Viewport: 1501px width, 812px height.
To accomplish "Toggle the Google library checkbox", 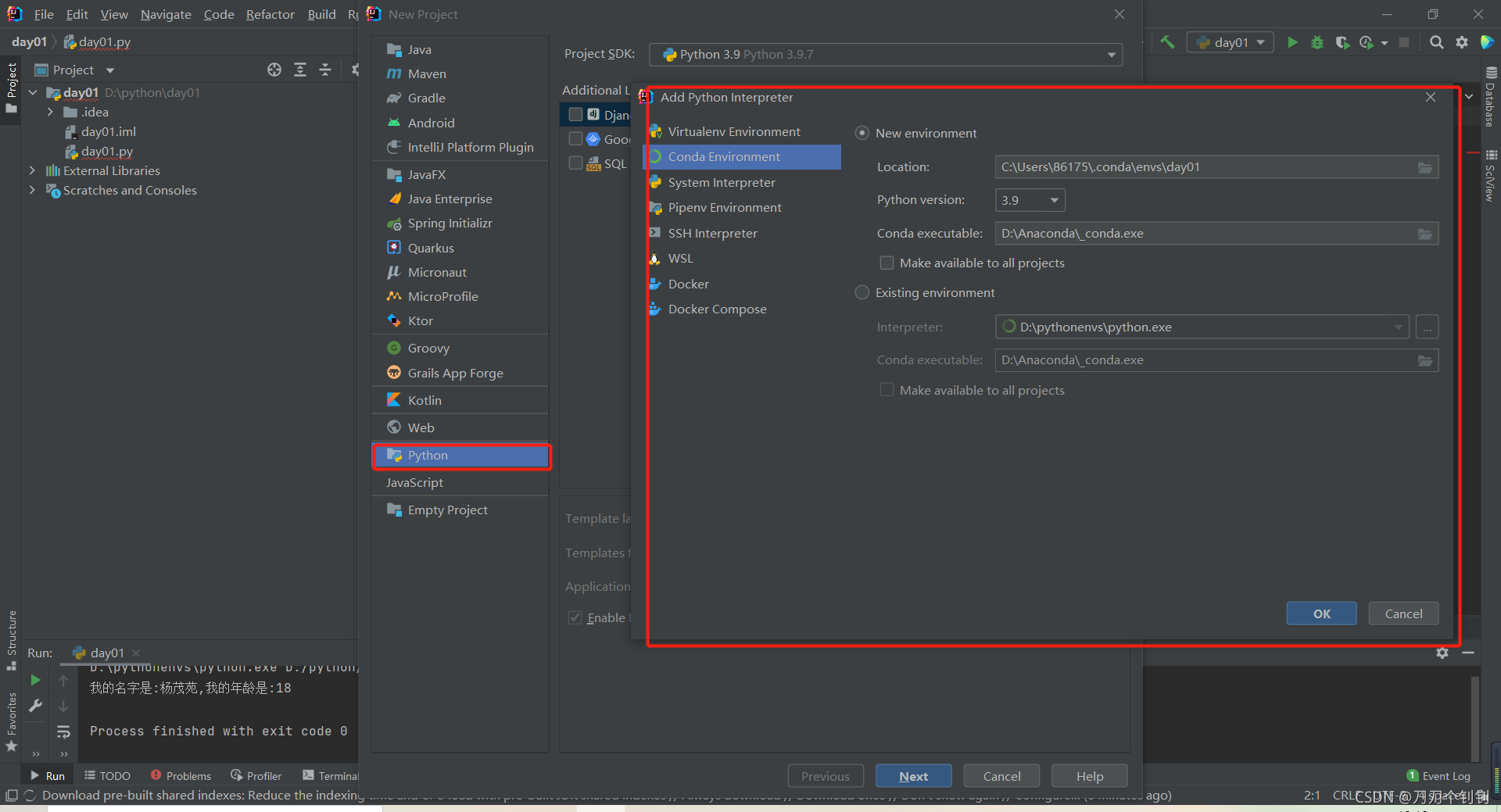I will [x=576, y=139].
